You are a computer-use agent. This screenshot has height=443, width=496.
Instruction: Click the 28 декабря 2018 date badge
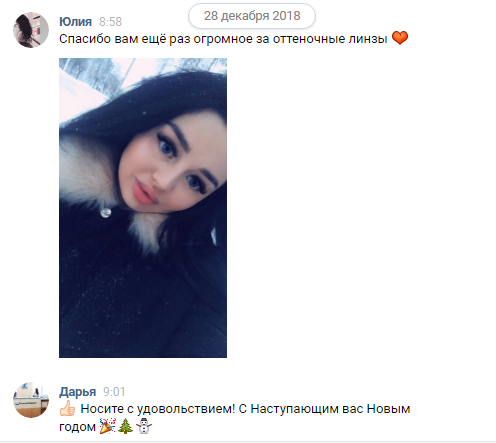(x=252, y=16)
